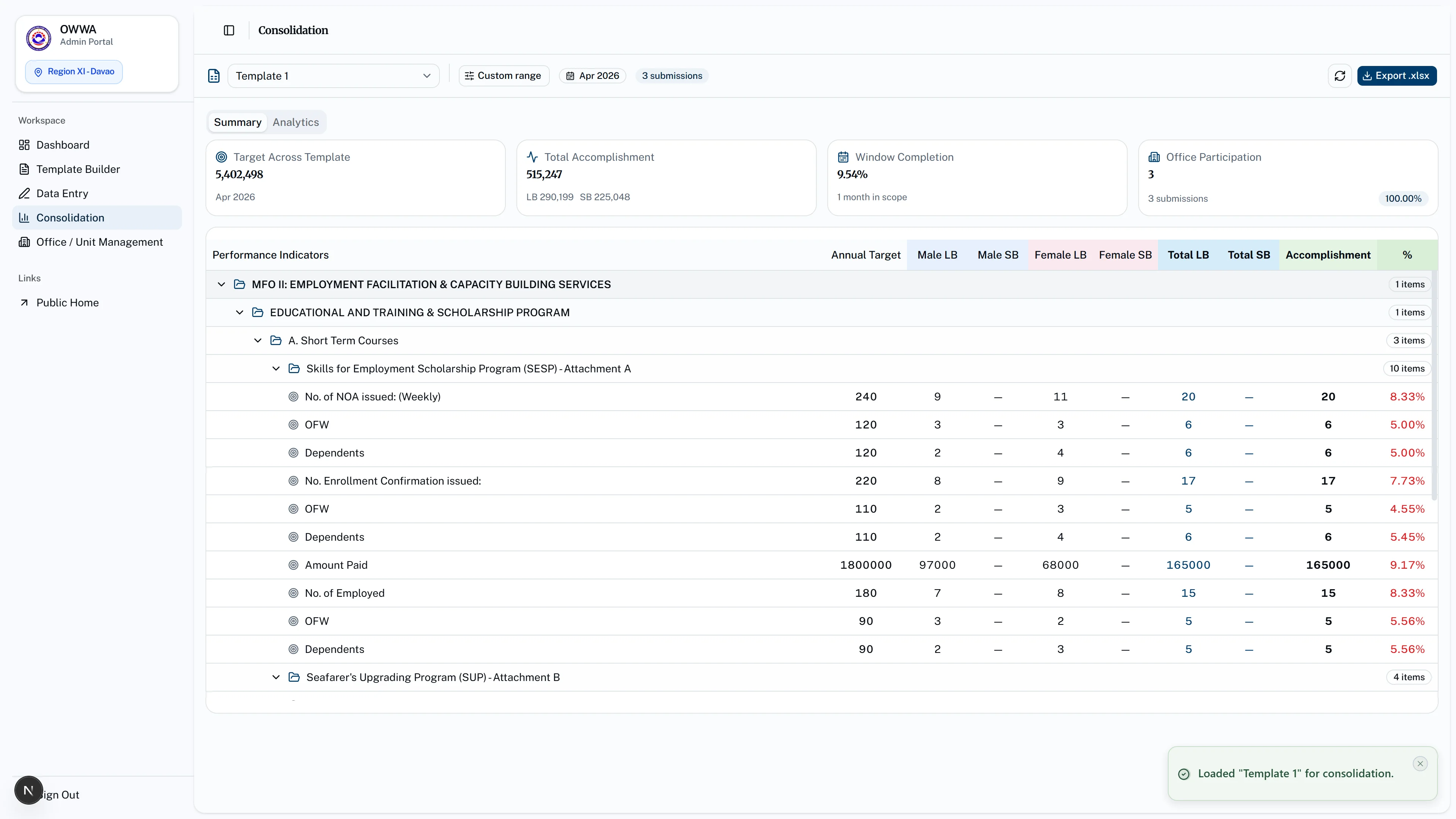Dismiss the Loaded Template 1 notification
The height and width of the screenshot is (819, 1456).
pos(1420,764)
